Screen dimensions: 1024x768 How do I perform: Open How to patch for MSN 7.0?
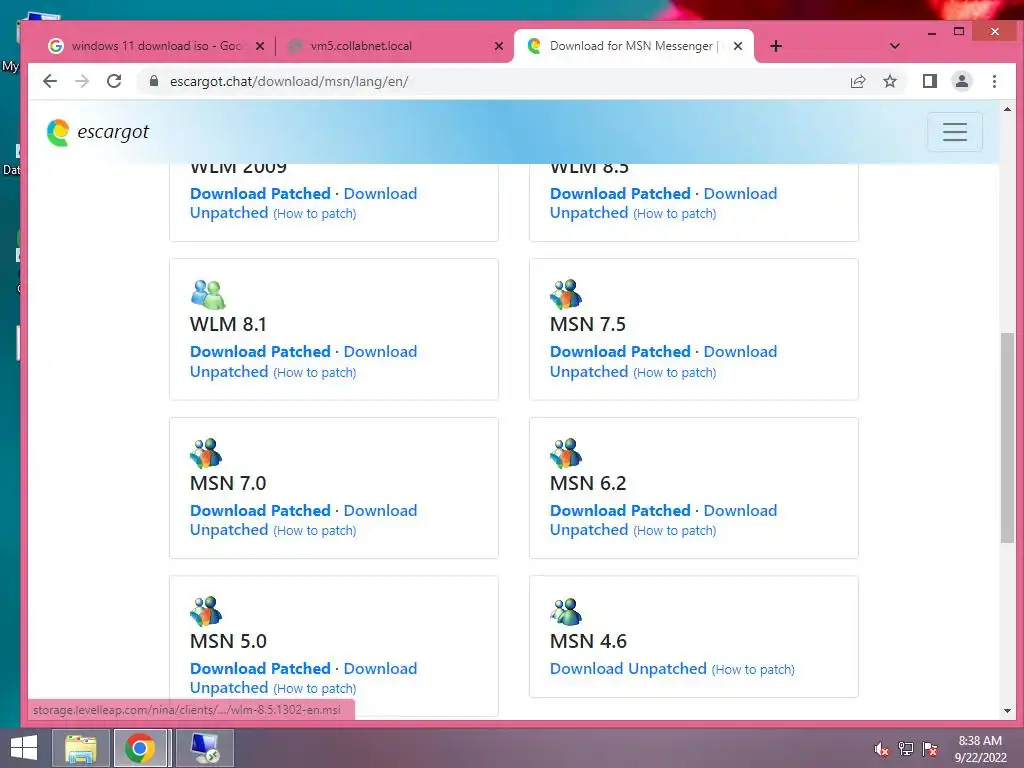click(315, 530)
